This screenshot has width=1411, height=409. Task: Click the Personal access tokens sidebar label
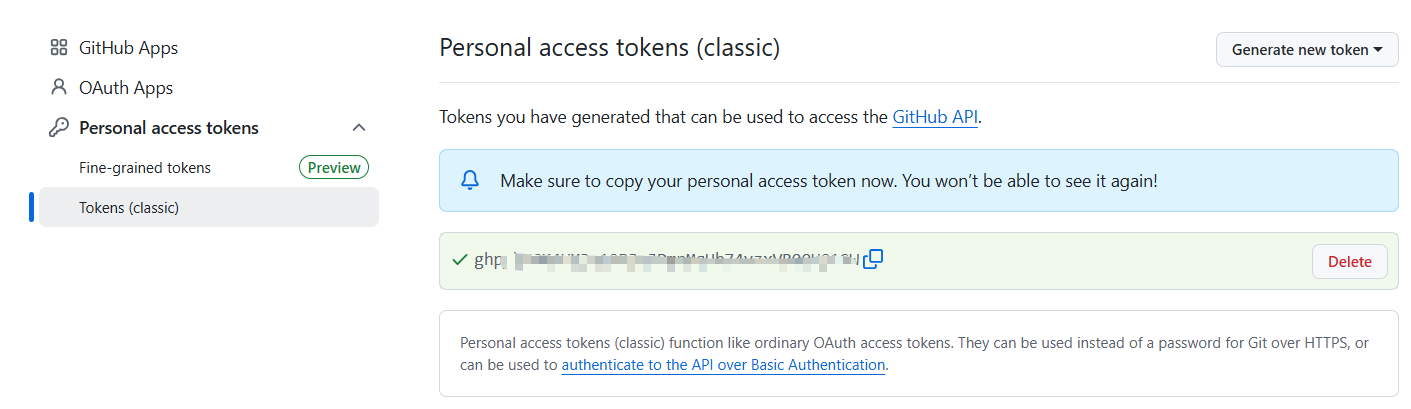[169, 128]
